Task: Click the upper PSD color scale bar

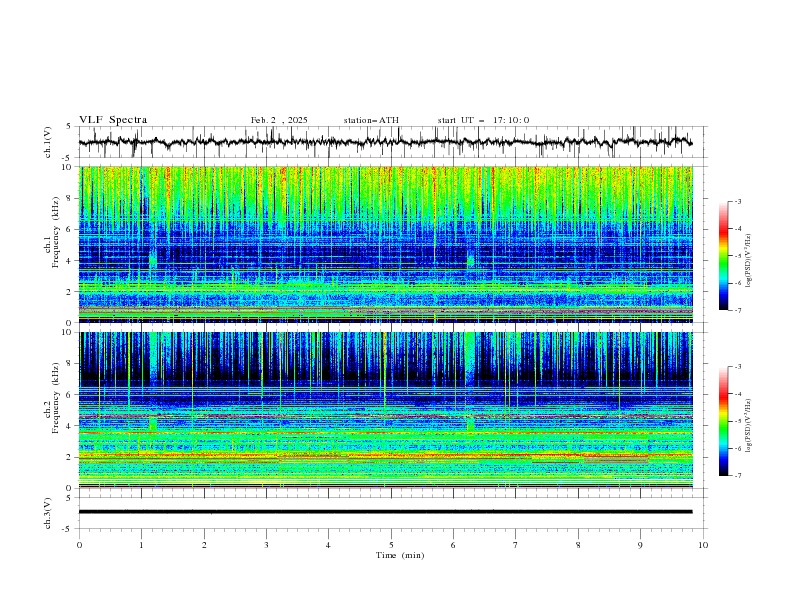Action: tap(724, 256)
